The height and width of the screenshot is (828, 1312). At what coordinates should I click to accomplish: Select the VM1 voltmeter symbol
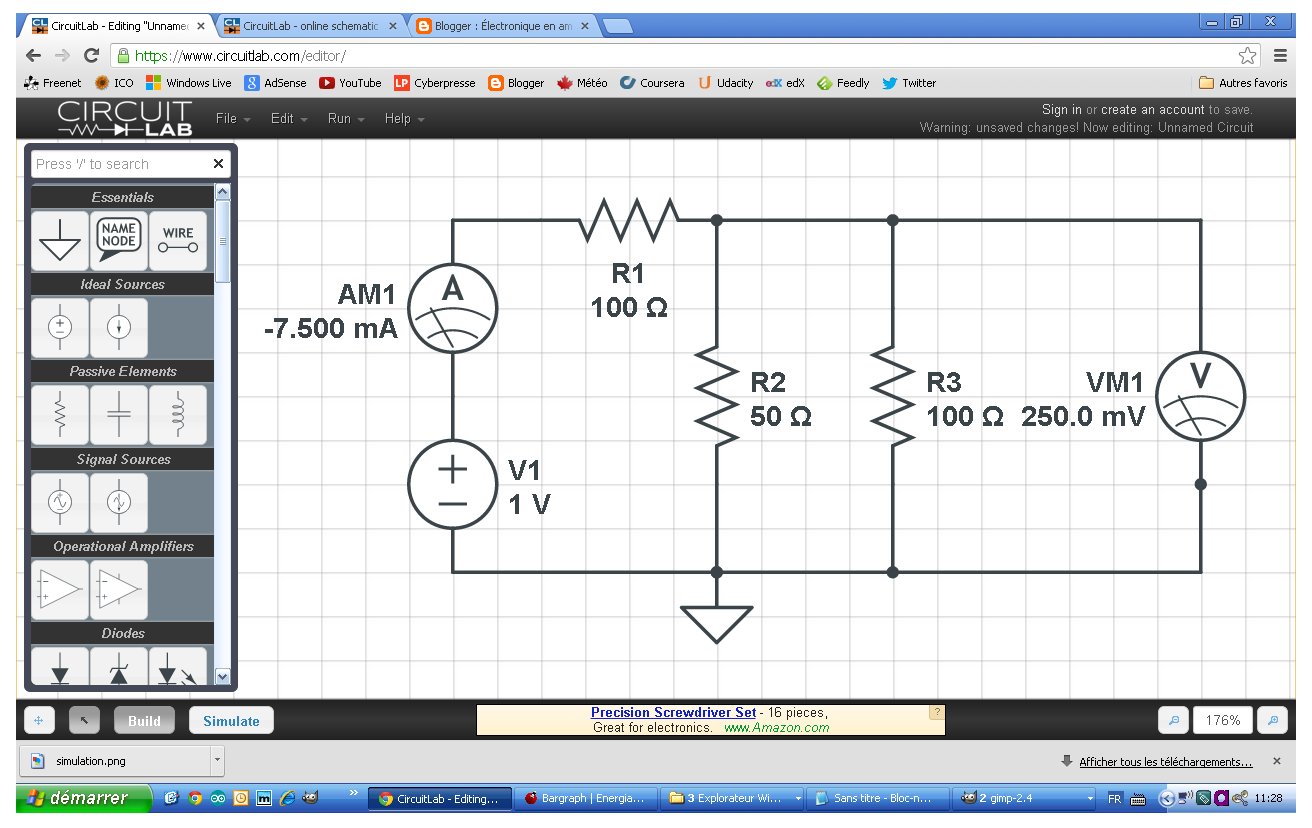click(1200, 395)
